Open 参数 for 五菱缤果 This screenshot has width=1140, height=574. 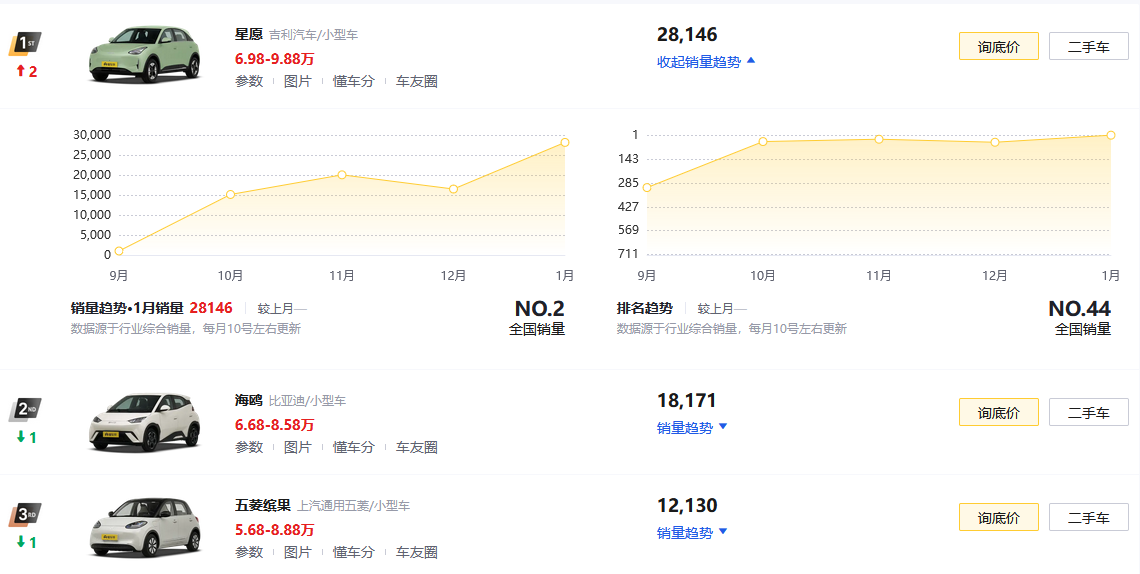pos(249,552)
